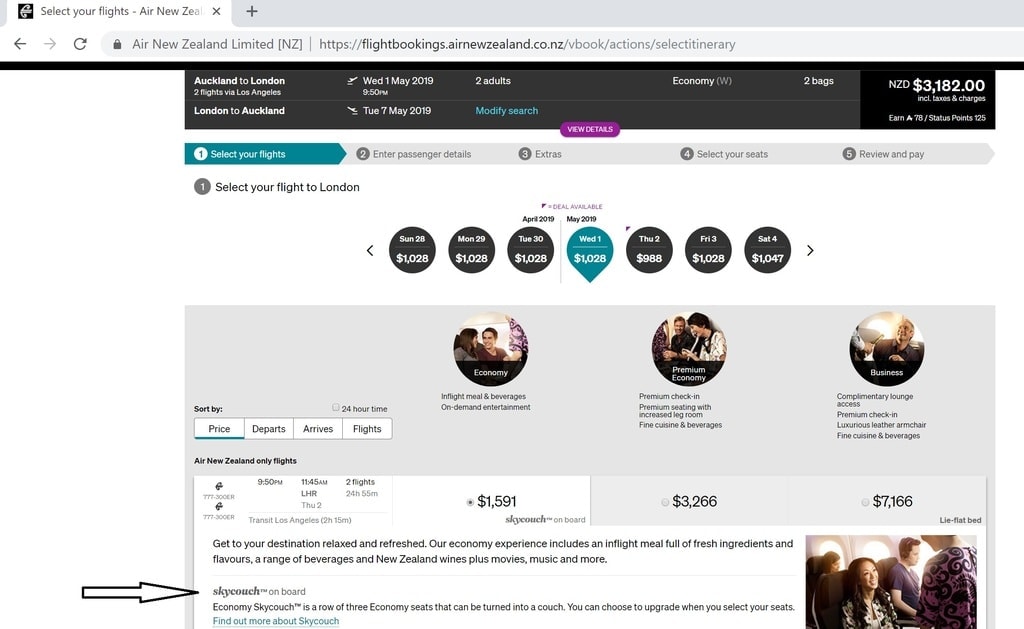This screenshot has height=629, width=1024.
Task: Pick Thu 2 date at $988
Action: (x=649, y=250)
